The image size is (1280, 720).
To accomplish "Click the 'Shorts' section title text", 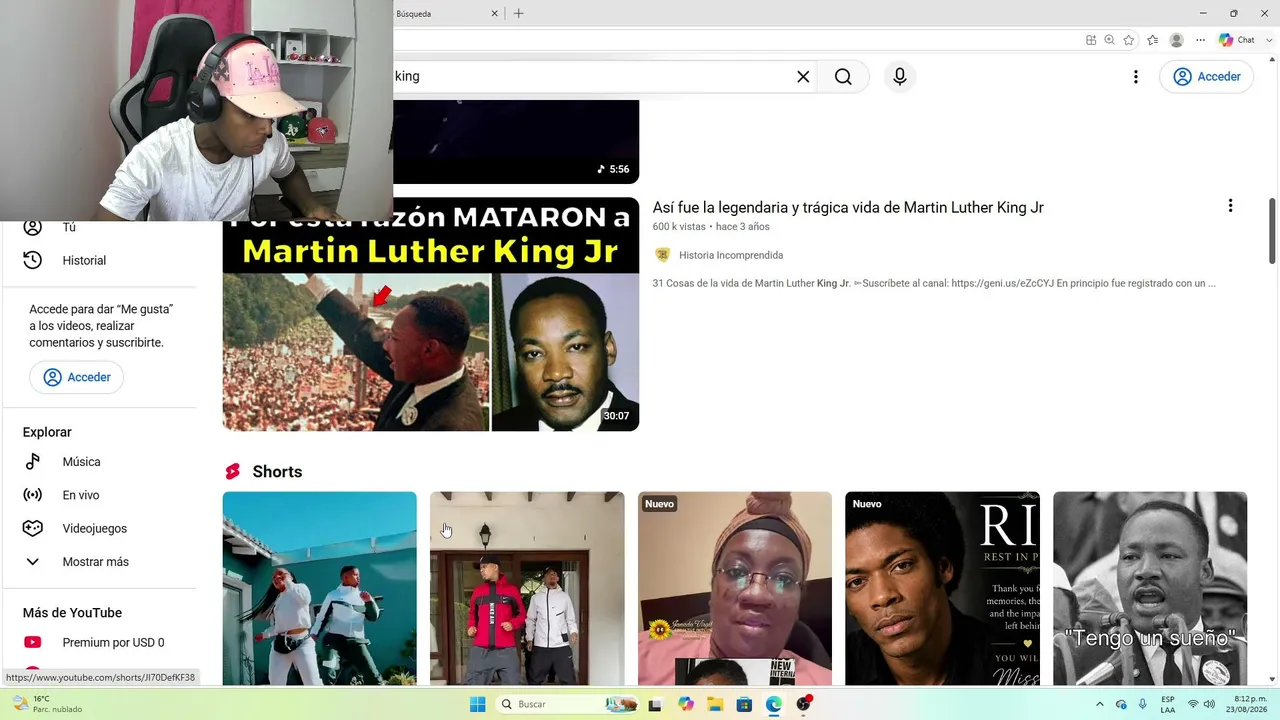I will pos(277,472).
